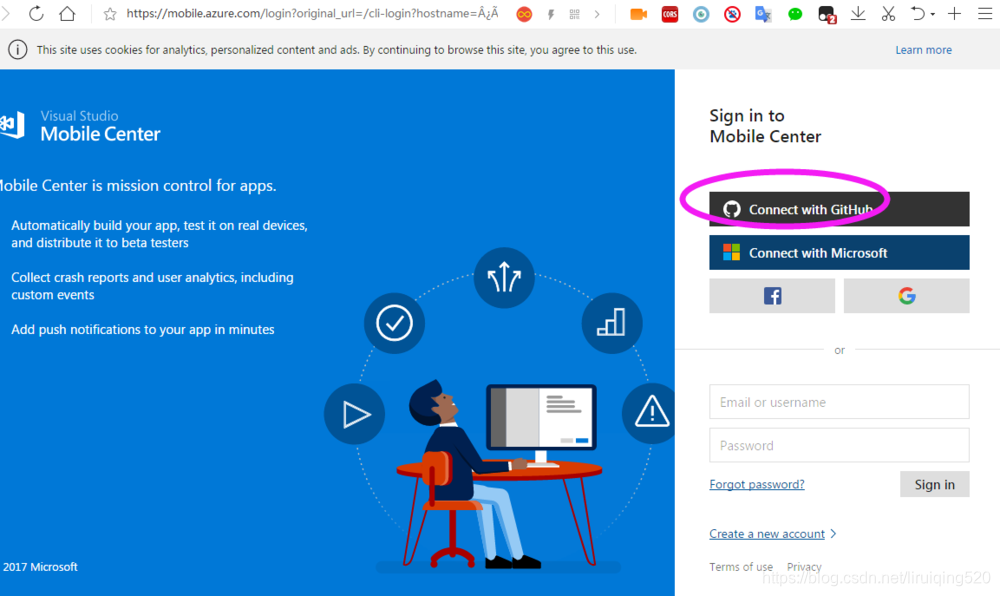The height and width of the screenshot is (596, 1000).
Task: Click 'Add push notifications to your app' text
Action: [143, 330]
